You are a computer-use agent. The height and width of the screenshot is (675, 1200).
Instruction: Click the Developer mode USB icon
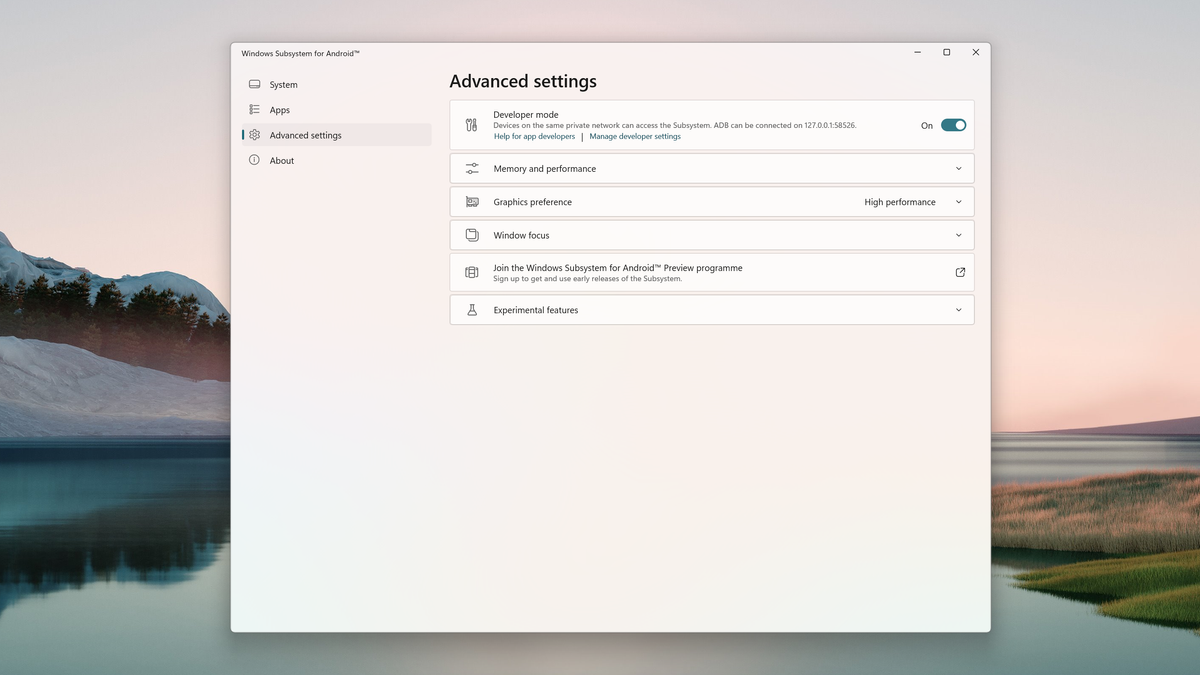click(x=471, y=125)
